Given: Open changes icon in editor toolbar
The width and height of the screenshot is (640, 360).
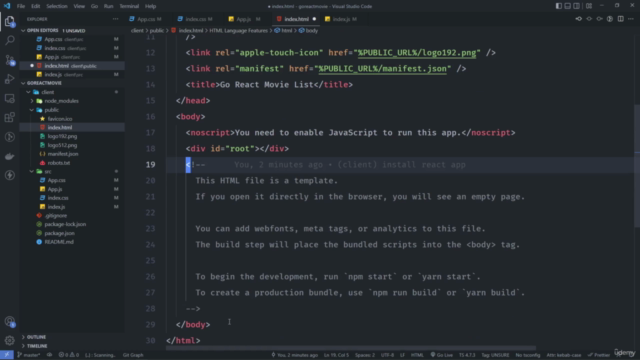Looking at the screenshot, I should point(579,19).
